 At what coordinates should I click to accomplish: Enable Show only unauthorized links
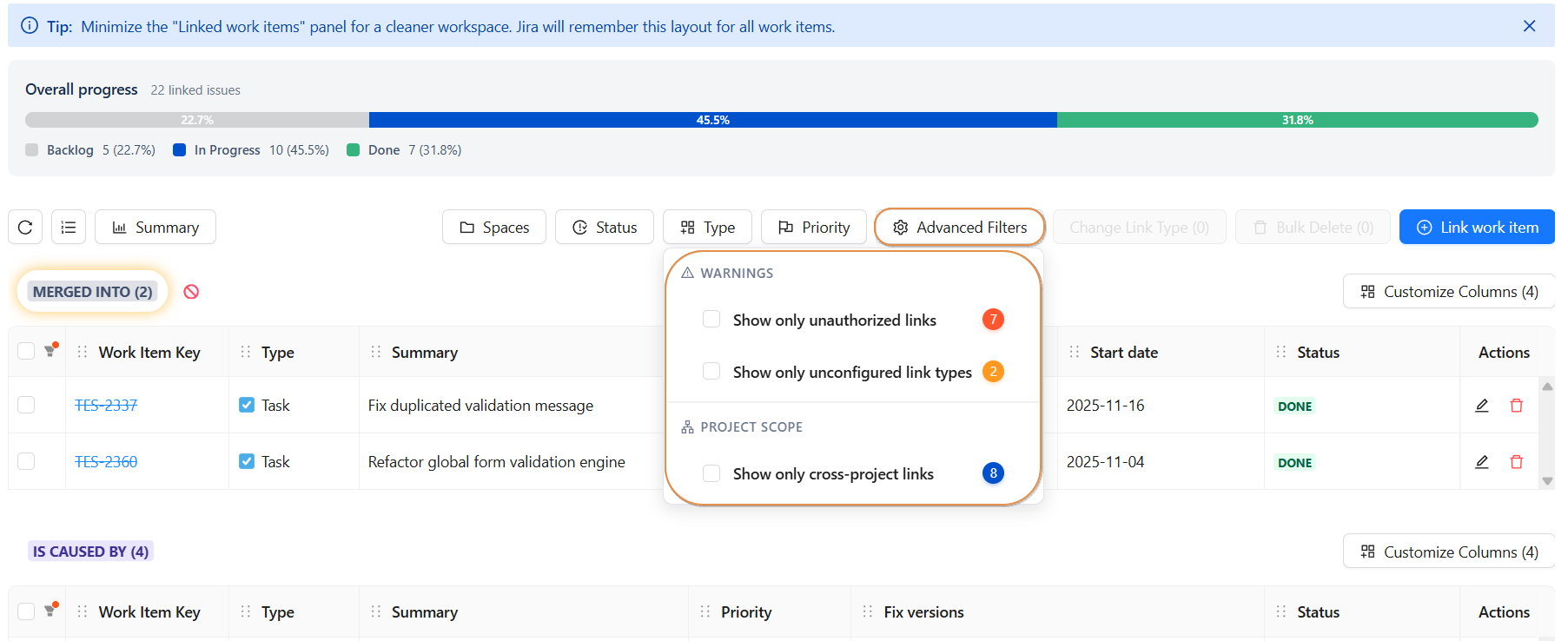pyautogui.click(x=711, y=320)
